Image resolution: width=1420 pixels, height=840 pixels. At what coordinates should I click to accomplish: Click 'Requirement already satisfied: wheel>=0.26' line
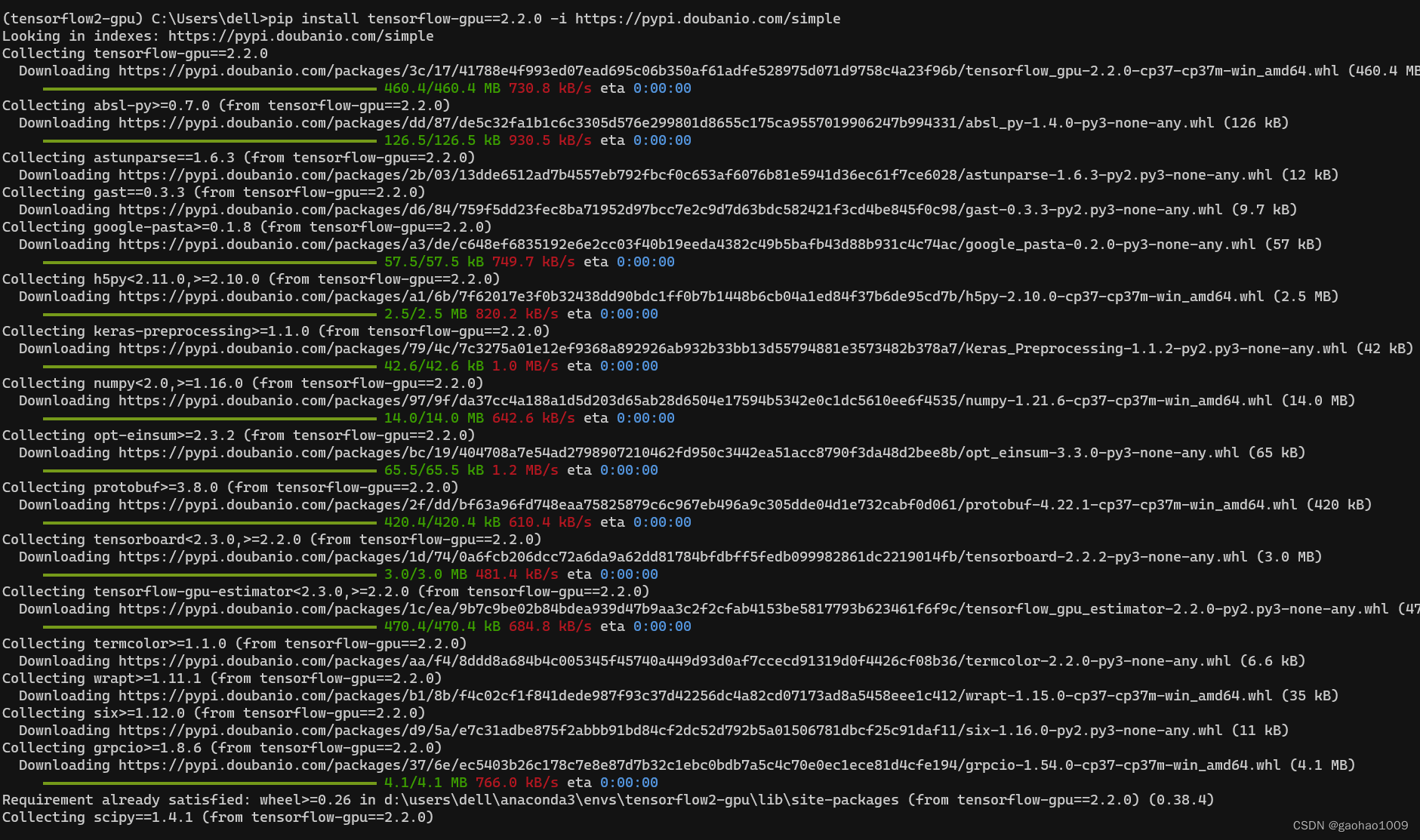608,799
